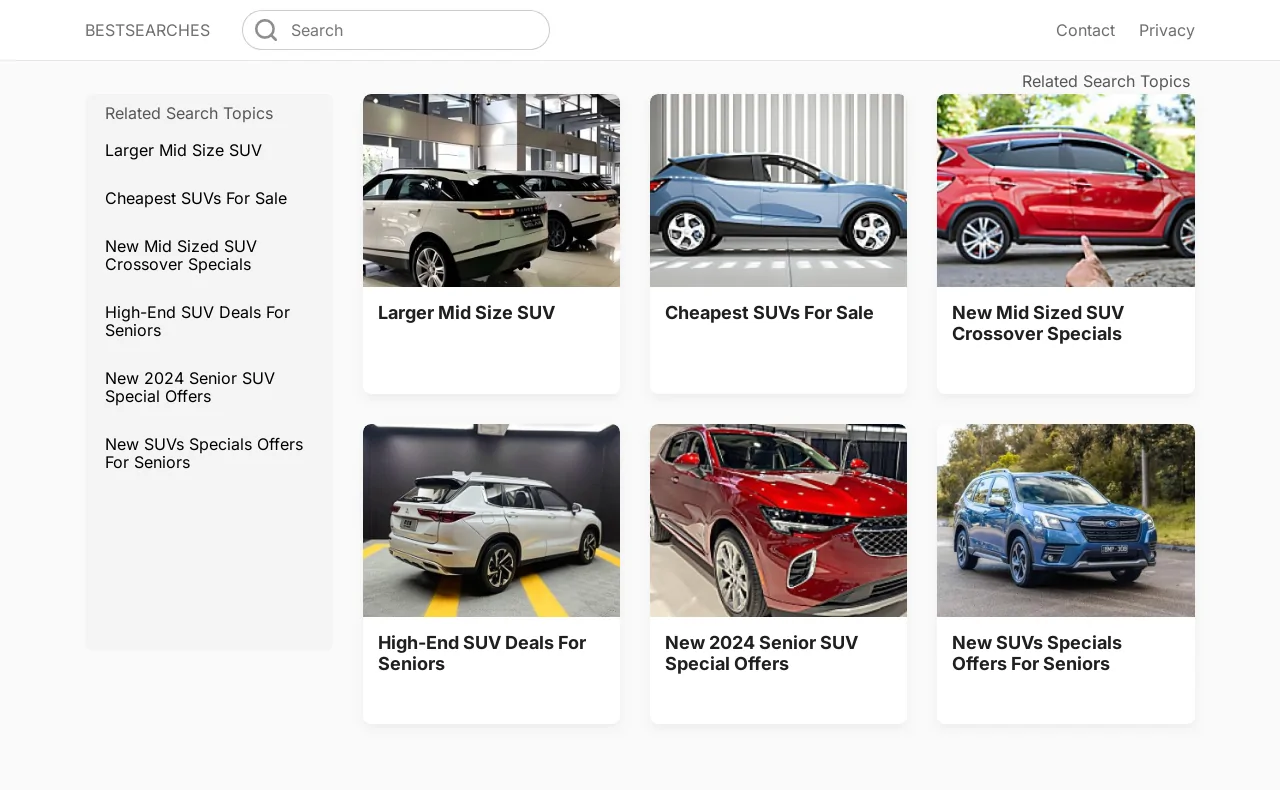Open Cheapest SUVs For Sale sidebar link
1280x790 pixels.
(x=196, y=199)
